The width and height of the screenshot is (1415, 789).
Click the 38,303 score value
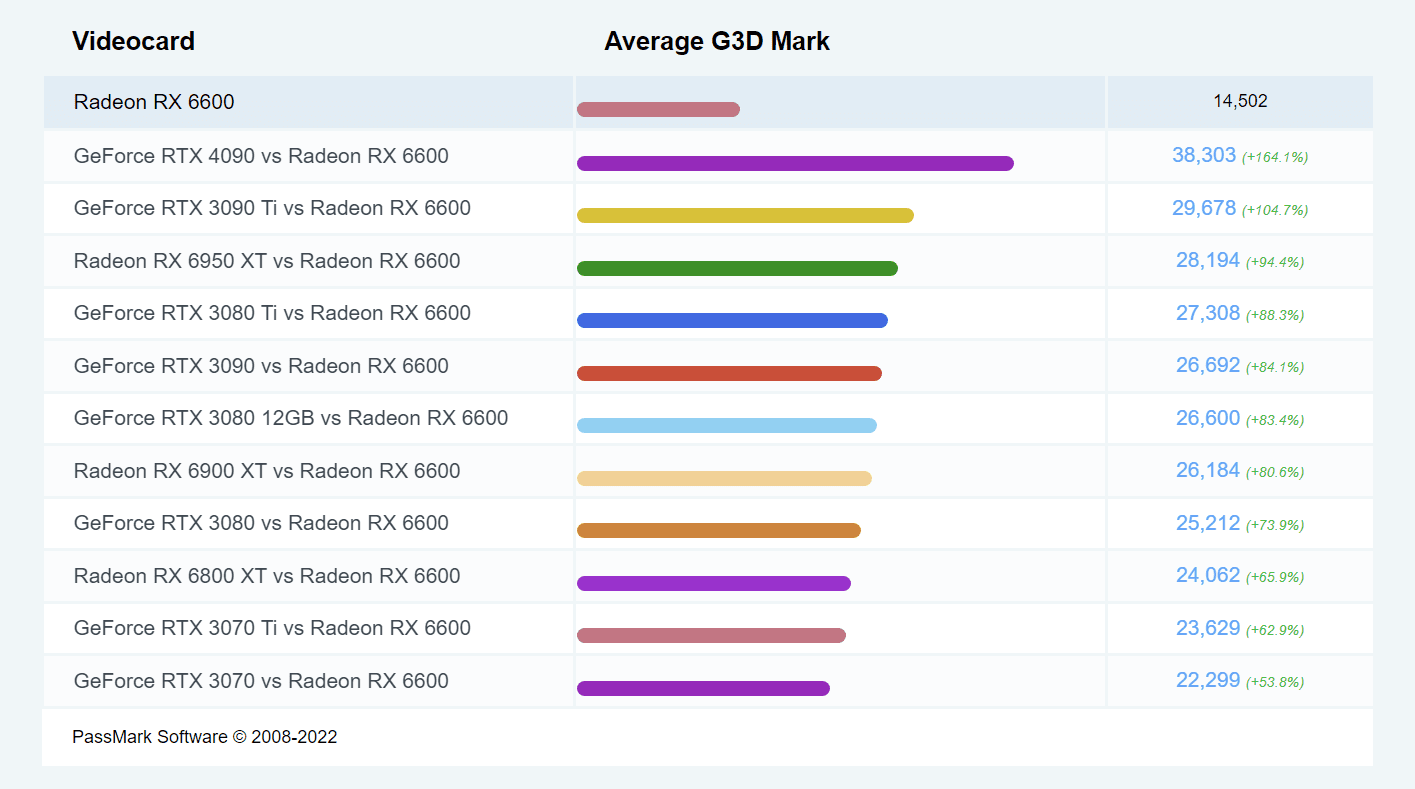[x=1204, y=155]
